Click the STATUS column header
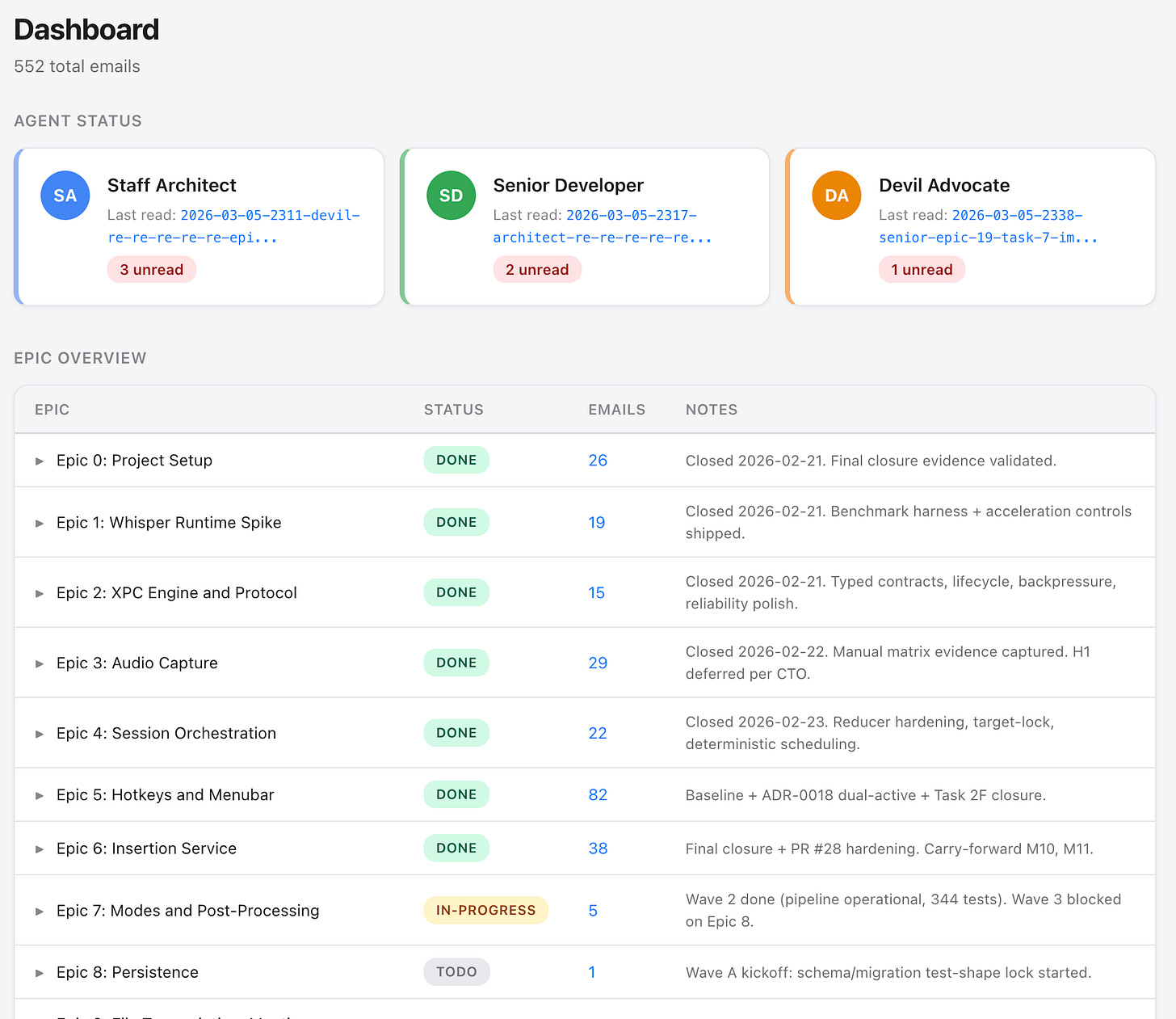Image resolution: width=1176 pixels, height=1019 pixels. pyautogui.click(x=454, y=410)
